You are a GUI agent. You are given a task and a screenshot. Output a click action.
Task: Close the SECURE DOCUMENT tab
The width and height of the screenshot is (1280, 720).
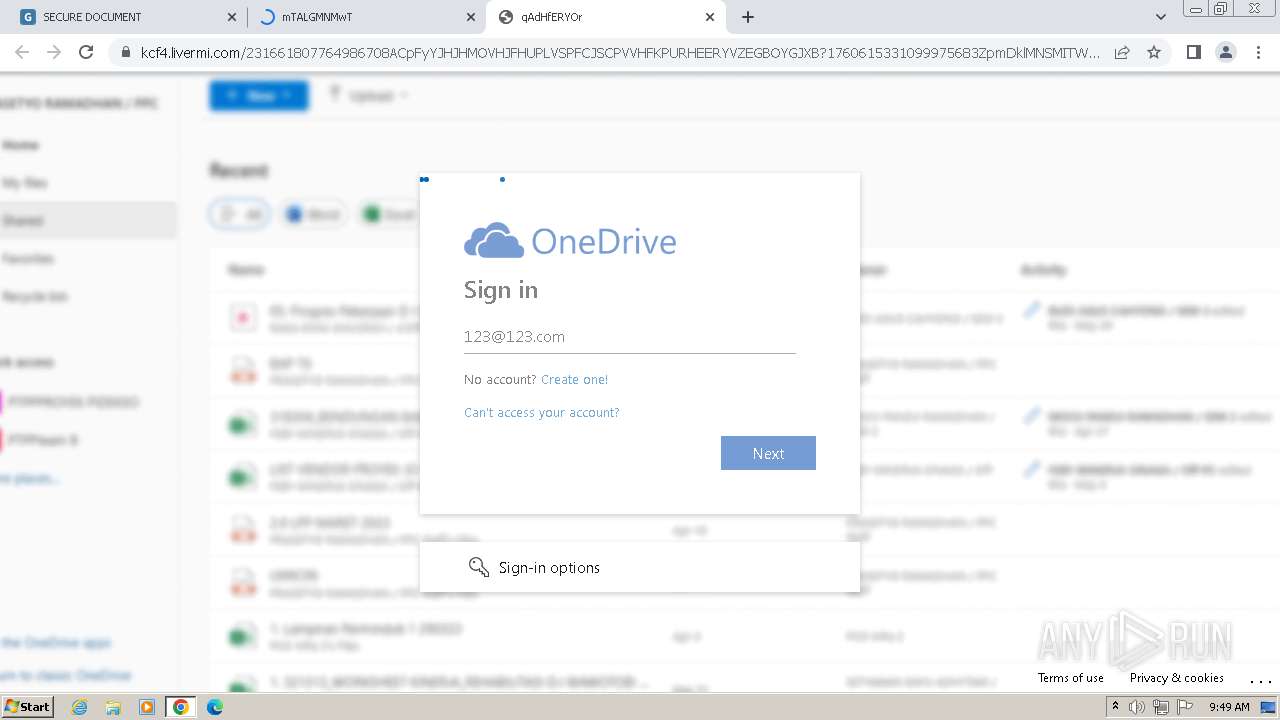click(232, 17)
